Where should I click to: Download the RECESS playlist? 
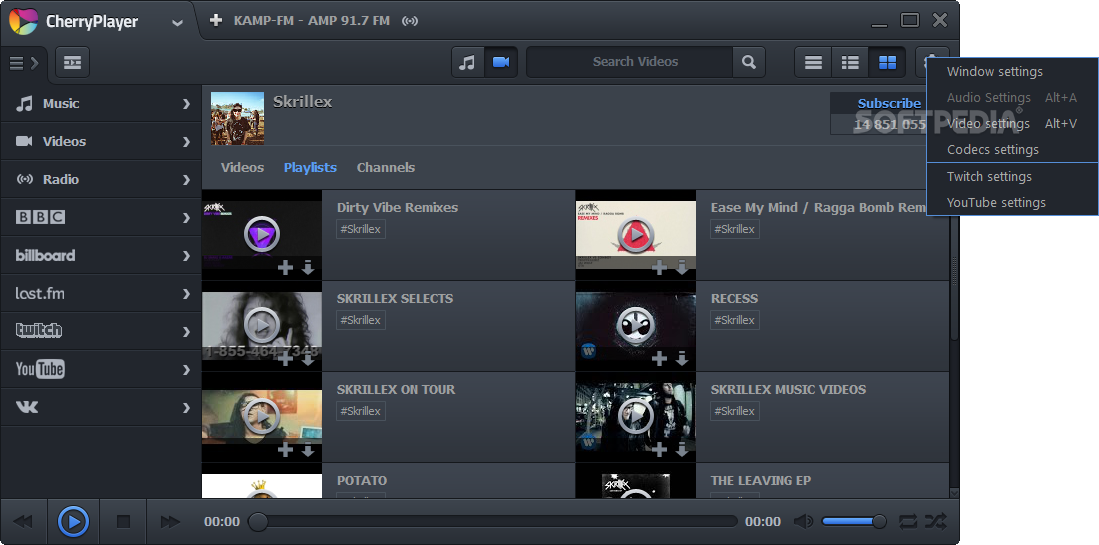(681, 359)
